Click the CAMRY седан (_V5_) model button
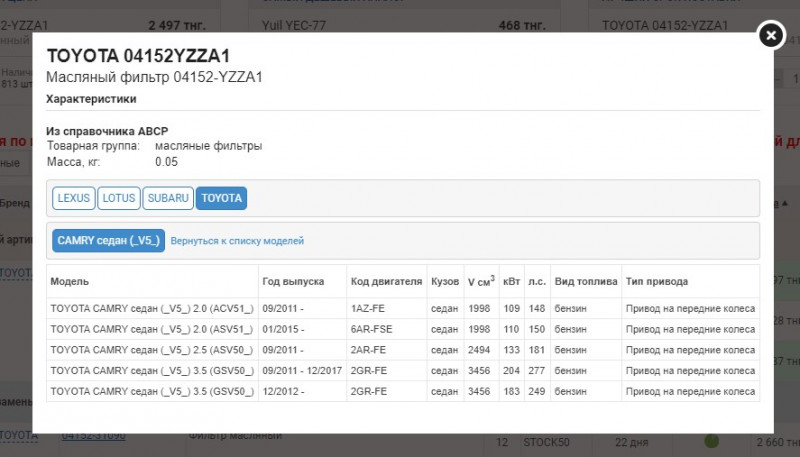This screenshot has height=457, width=800. pyautogui.click(x=108, y=240)
